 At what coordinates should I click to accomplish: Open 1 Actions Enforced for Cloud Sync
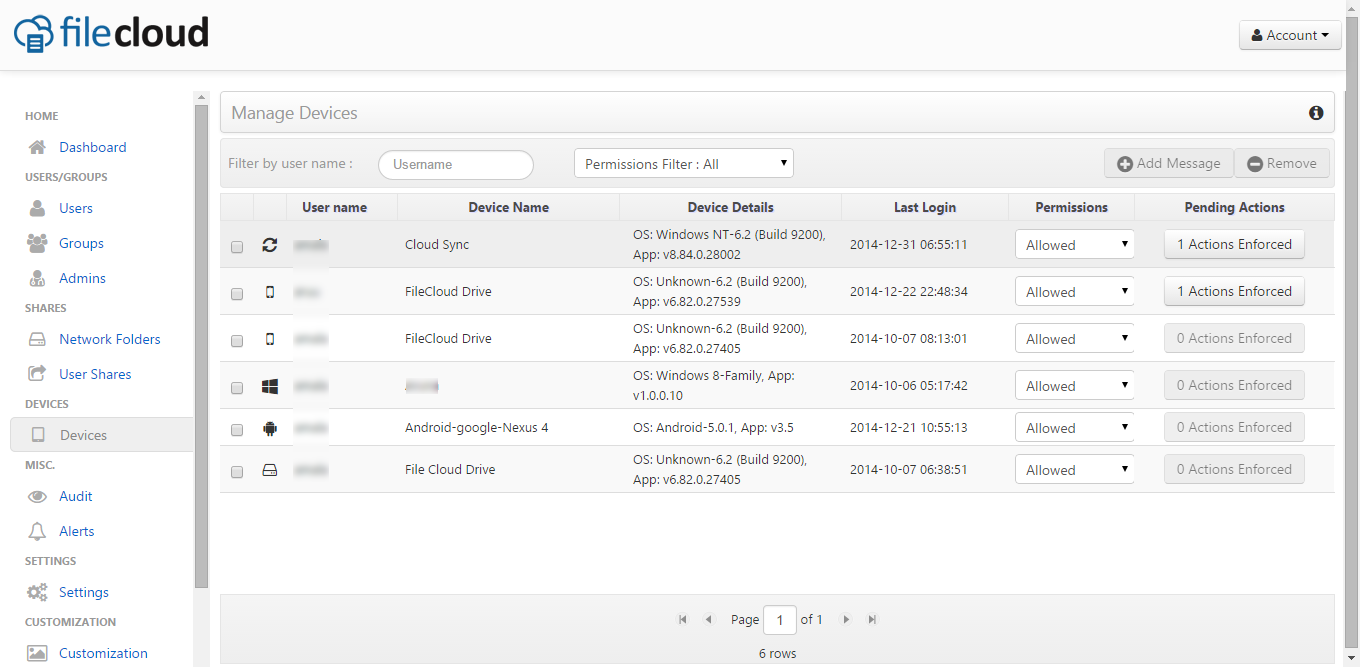point(1234,244)
